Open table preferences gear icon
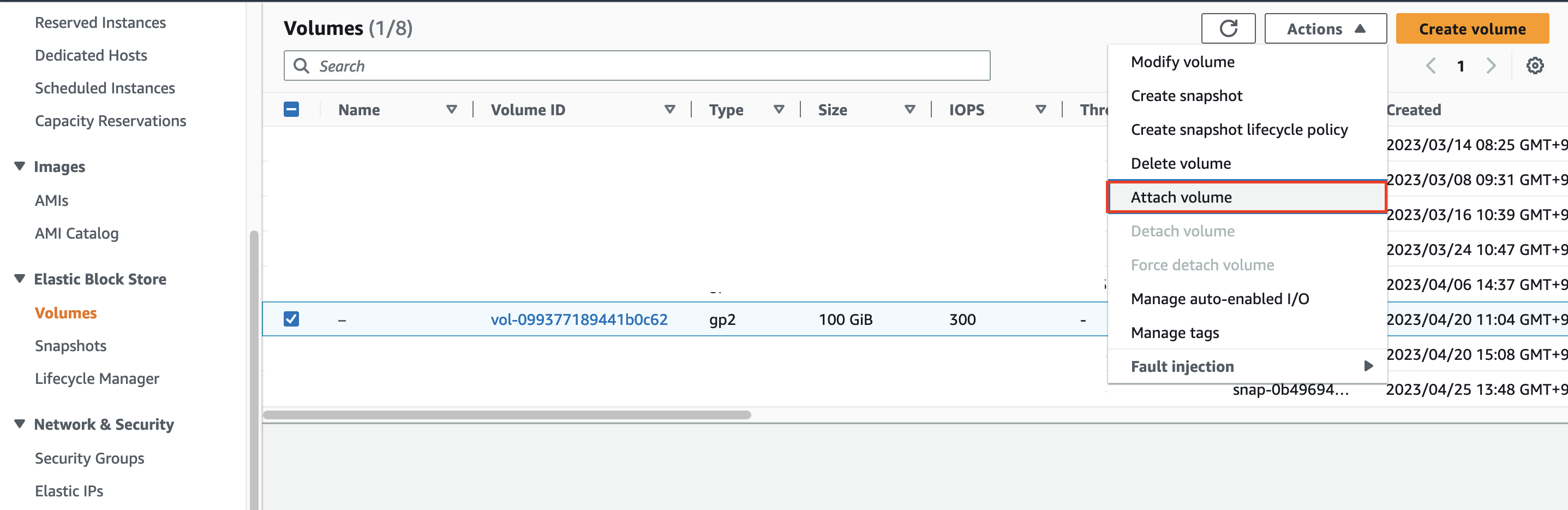Screen dimensions: 1568x510 click(1535, 66)
